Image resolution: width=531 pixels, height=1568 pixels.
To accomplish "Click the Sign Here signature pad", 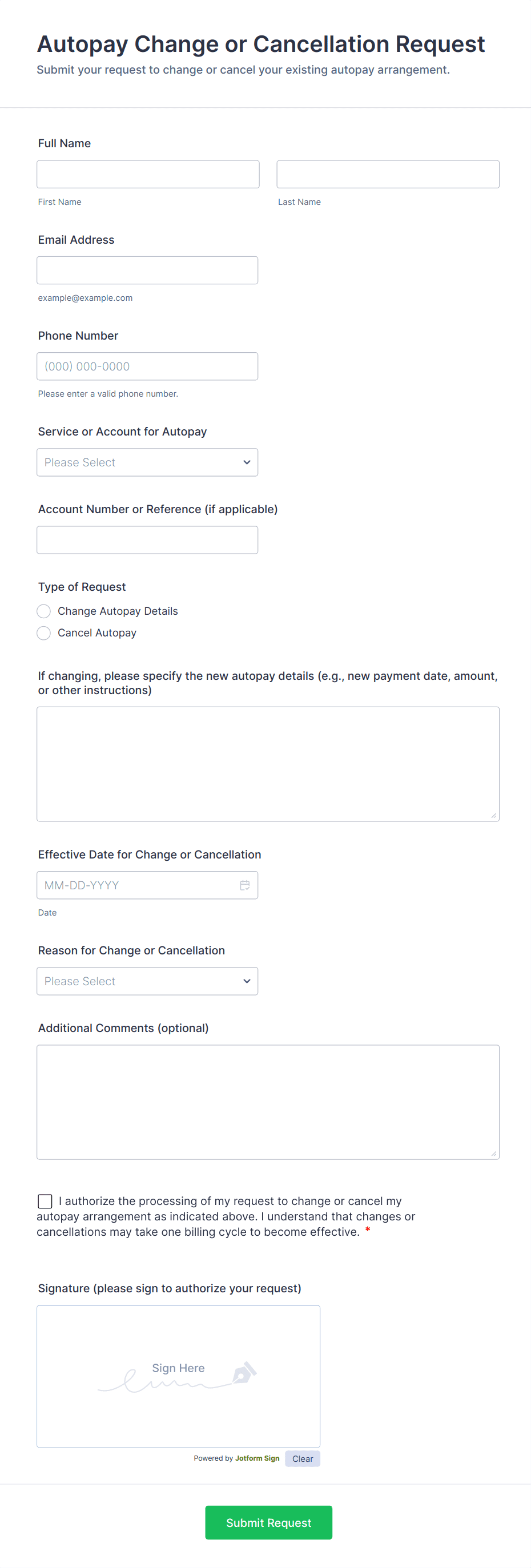I will tap(178, 1376).
